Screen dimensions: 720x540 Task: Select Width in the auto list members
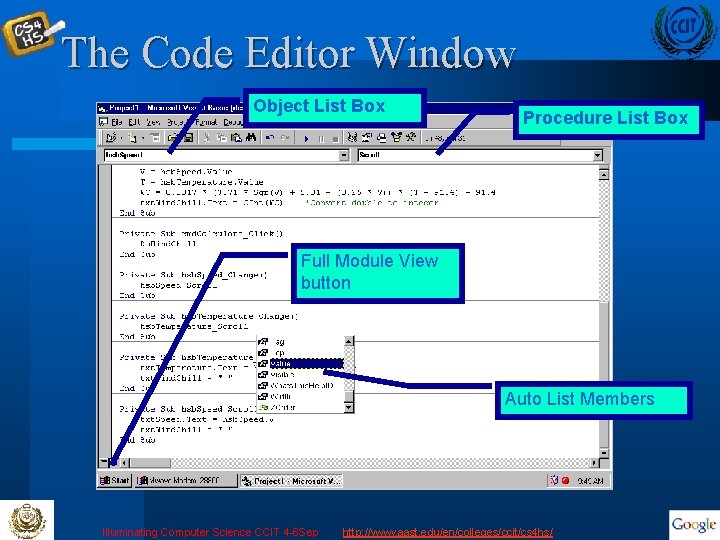coord(281,396)
